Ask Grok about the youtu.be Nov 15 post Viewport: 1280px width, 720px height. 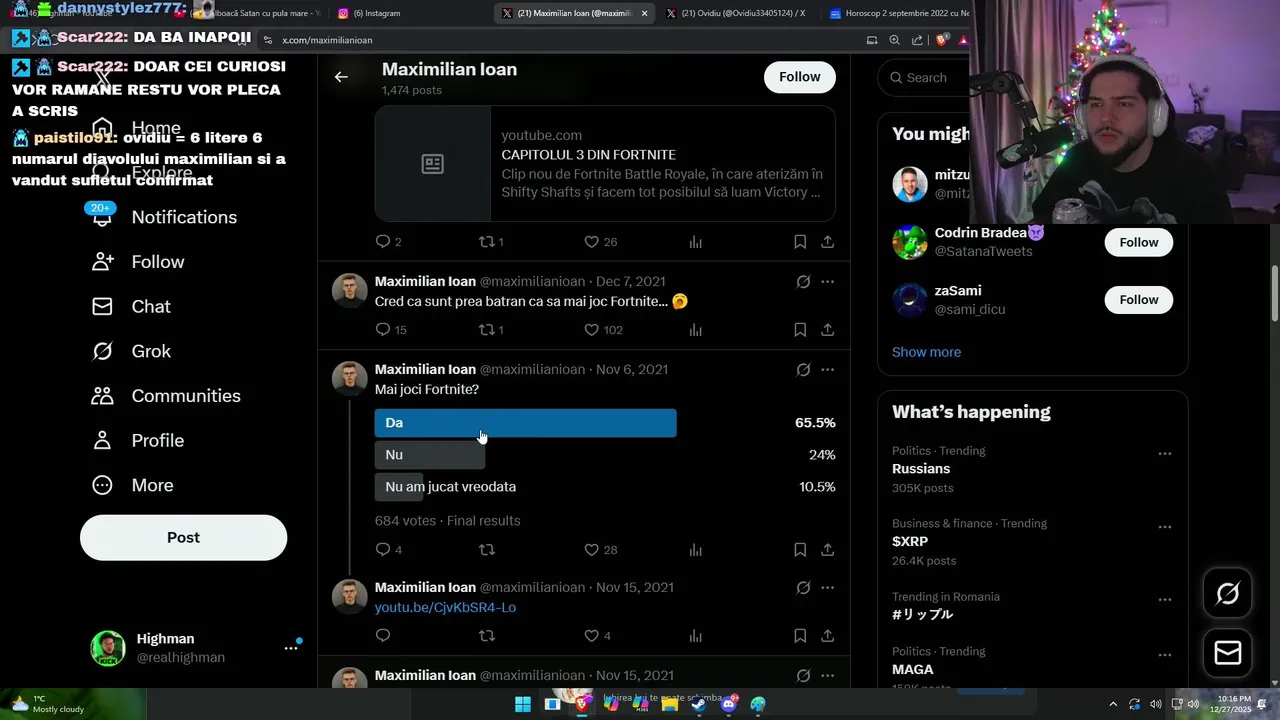coord(803,588)
